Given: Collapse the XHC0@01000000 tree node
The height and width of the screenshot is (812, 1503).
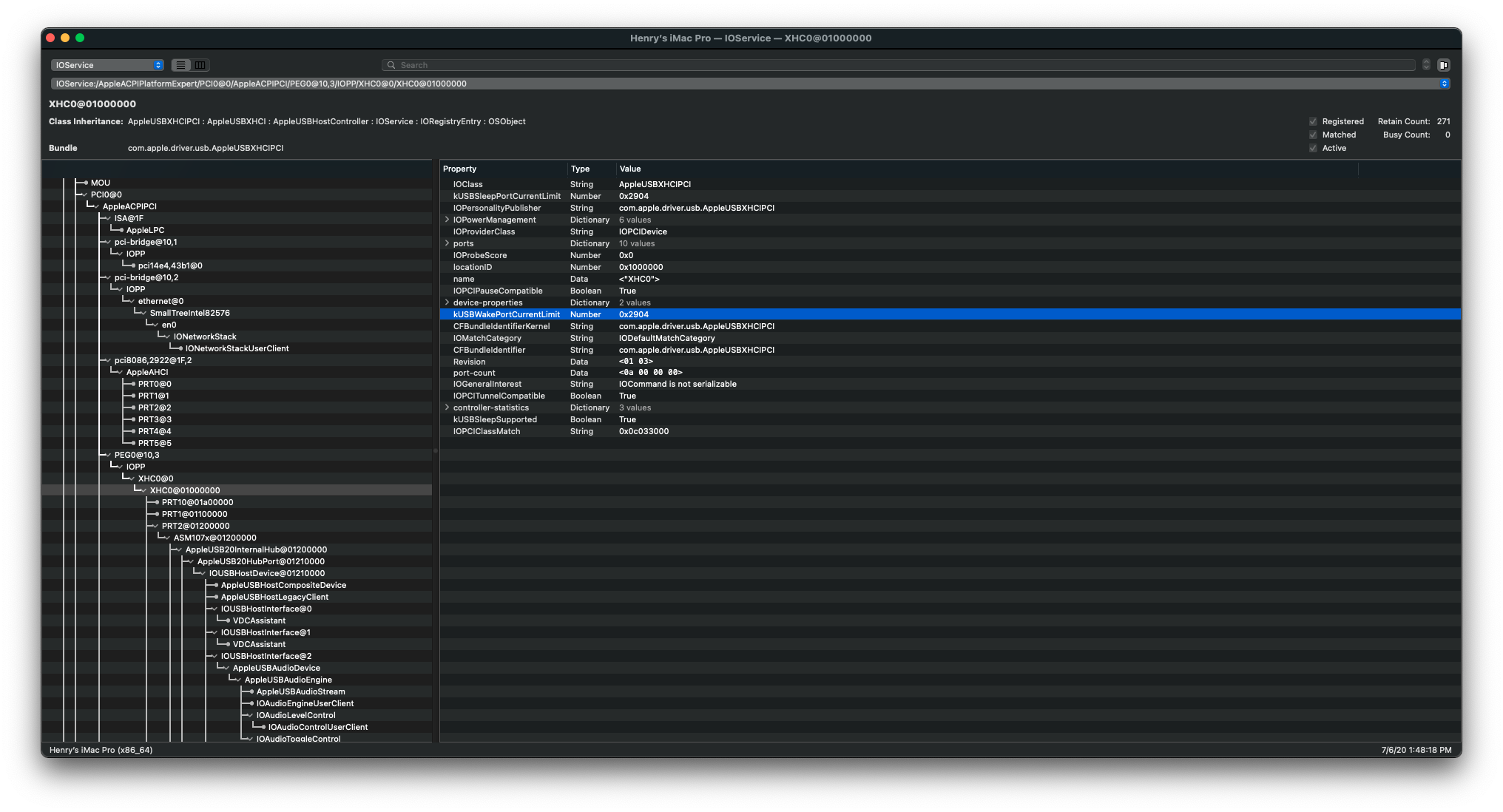Looking at the screenshot, I should (142, 490).
